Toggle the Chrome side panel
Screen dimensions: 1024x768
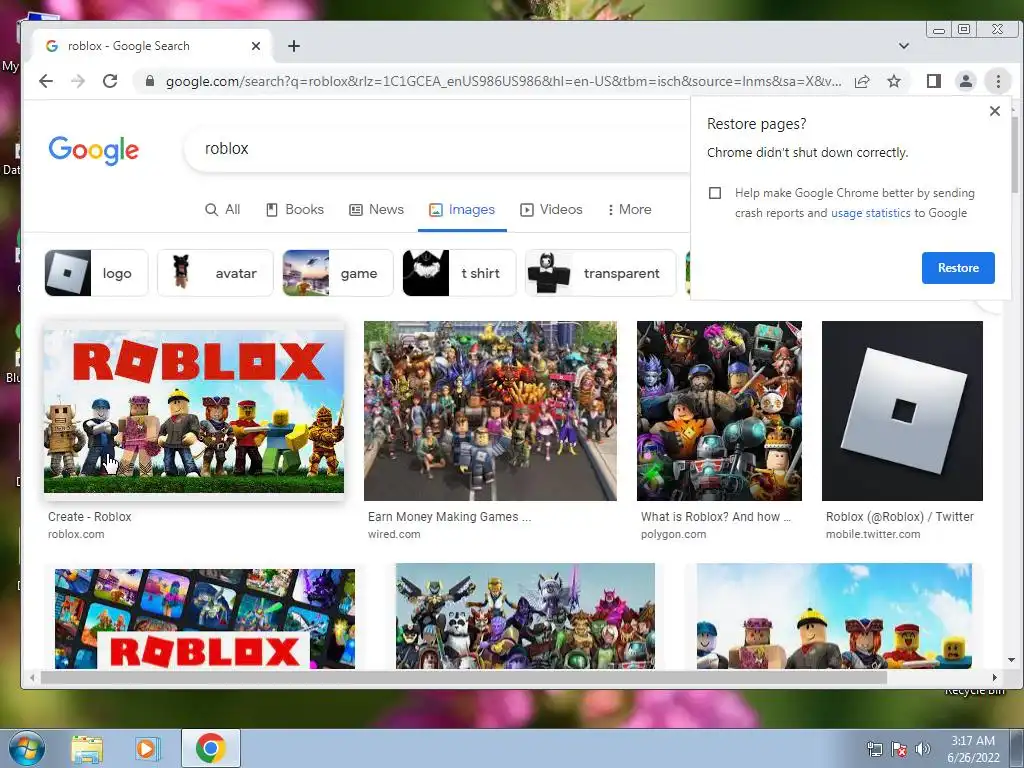click(x=934, y=81)
